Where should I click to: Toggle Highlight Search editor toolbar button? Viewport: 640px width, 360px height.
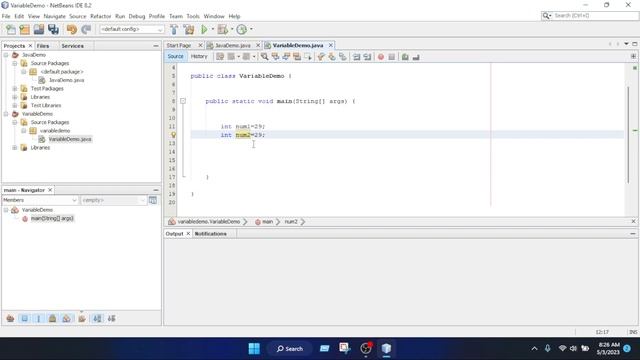pyautogui.click(x=297, y=57)
